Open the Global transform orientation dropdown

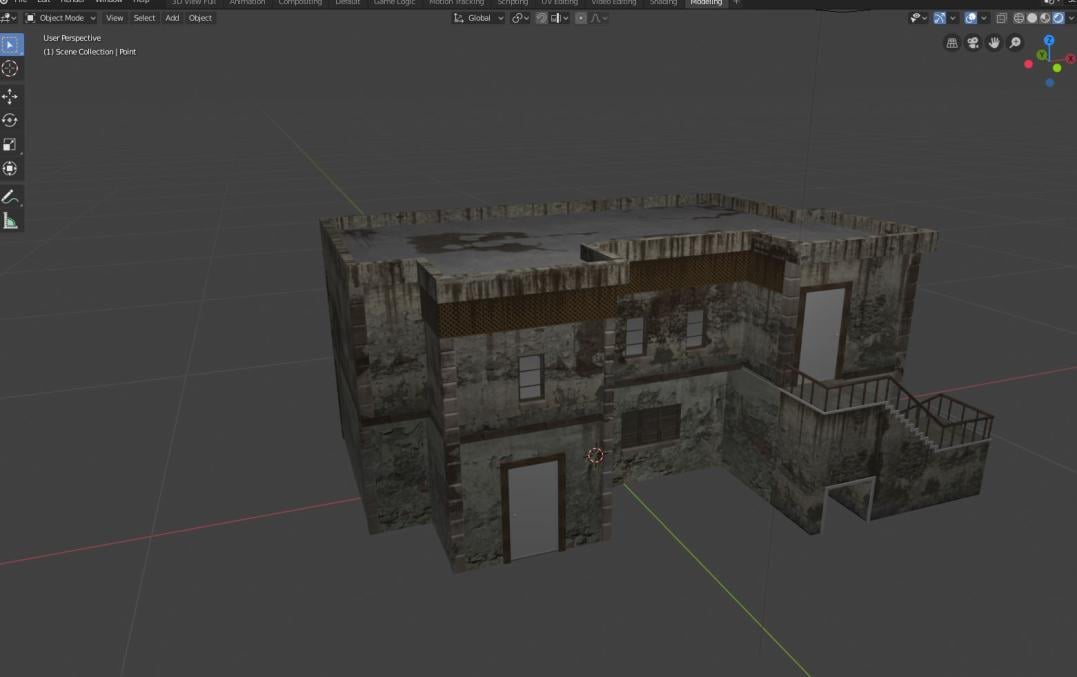pos(479,19)
